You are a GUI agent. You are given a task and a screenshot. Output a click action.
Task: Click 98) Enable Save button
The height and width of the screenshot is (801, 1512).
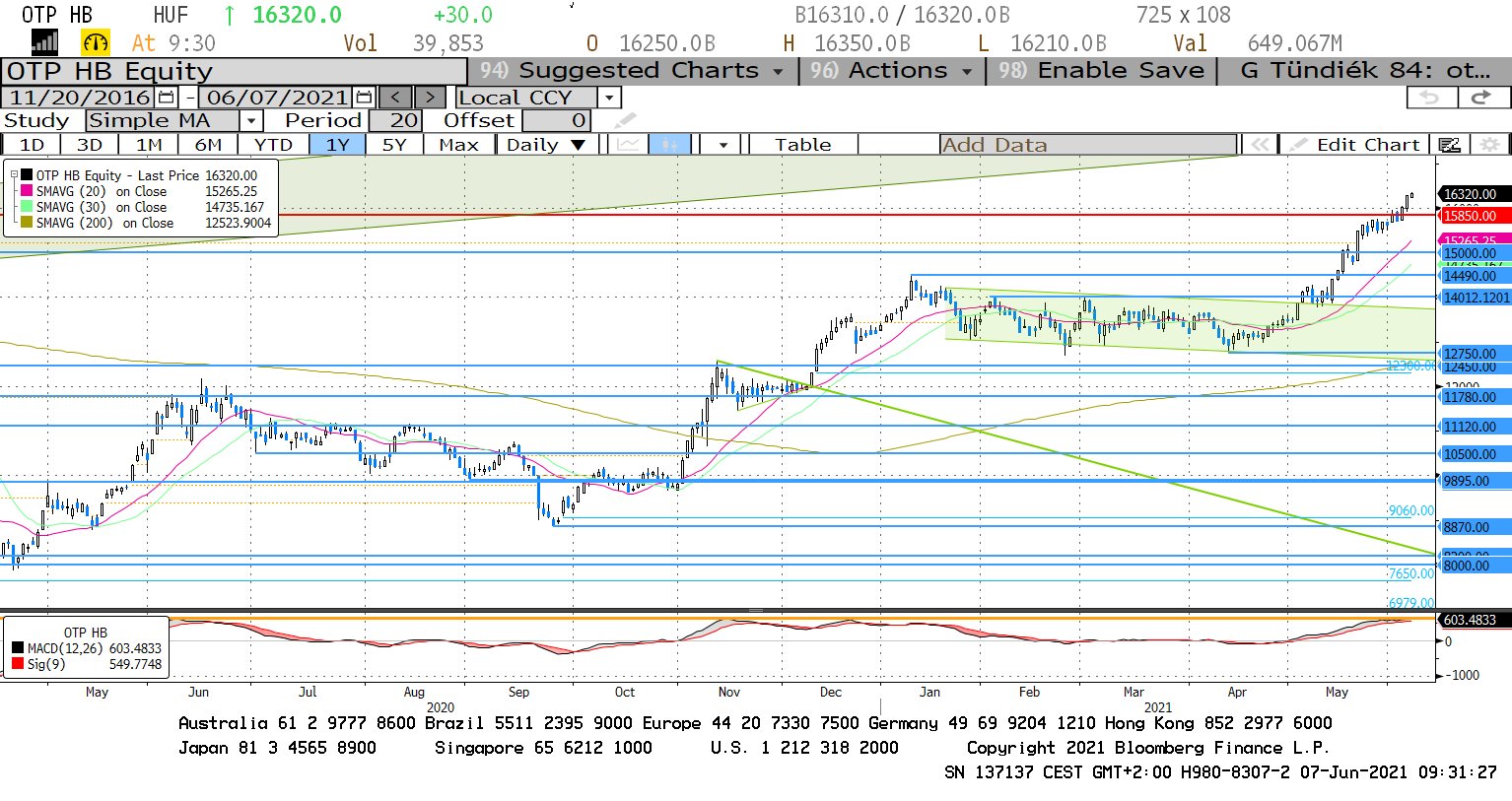tap(1101, 71)
